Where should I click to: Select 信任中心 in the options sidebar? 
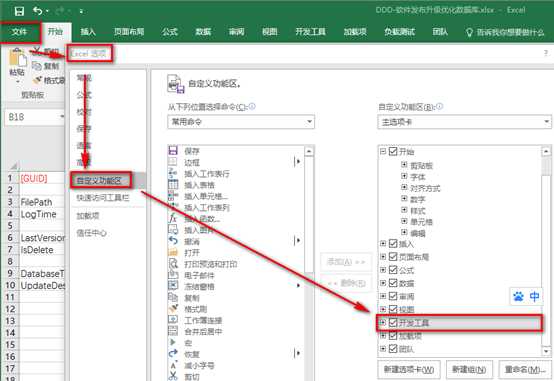tap(91, 233)
